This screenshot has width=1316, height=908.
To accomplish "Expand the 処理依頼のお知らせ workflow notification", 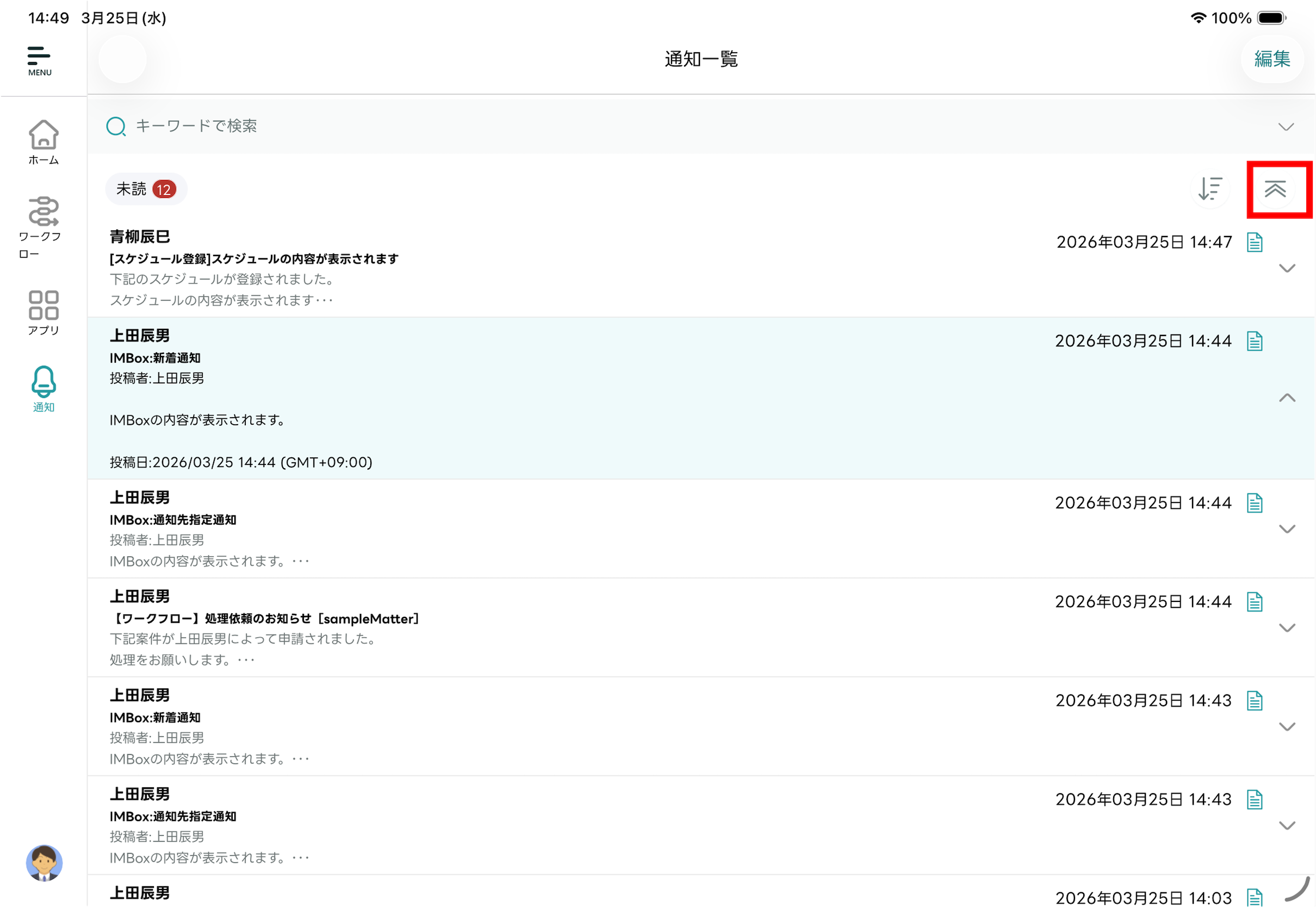I will coord(1287,627).
